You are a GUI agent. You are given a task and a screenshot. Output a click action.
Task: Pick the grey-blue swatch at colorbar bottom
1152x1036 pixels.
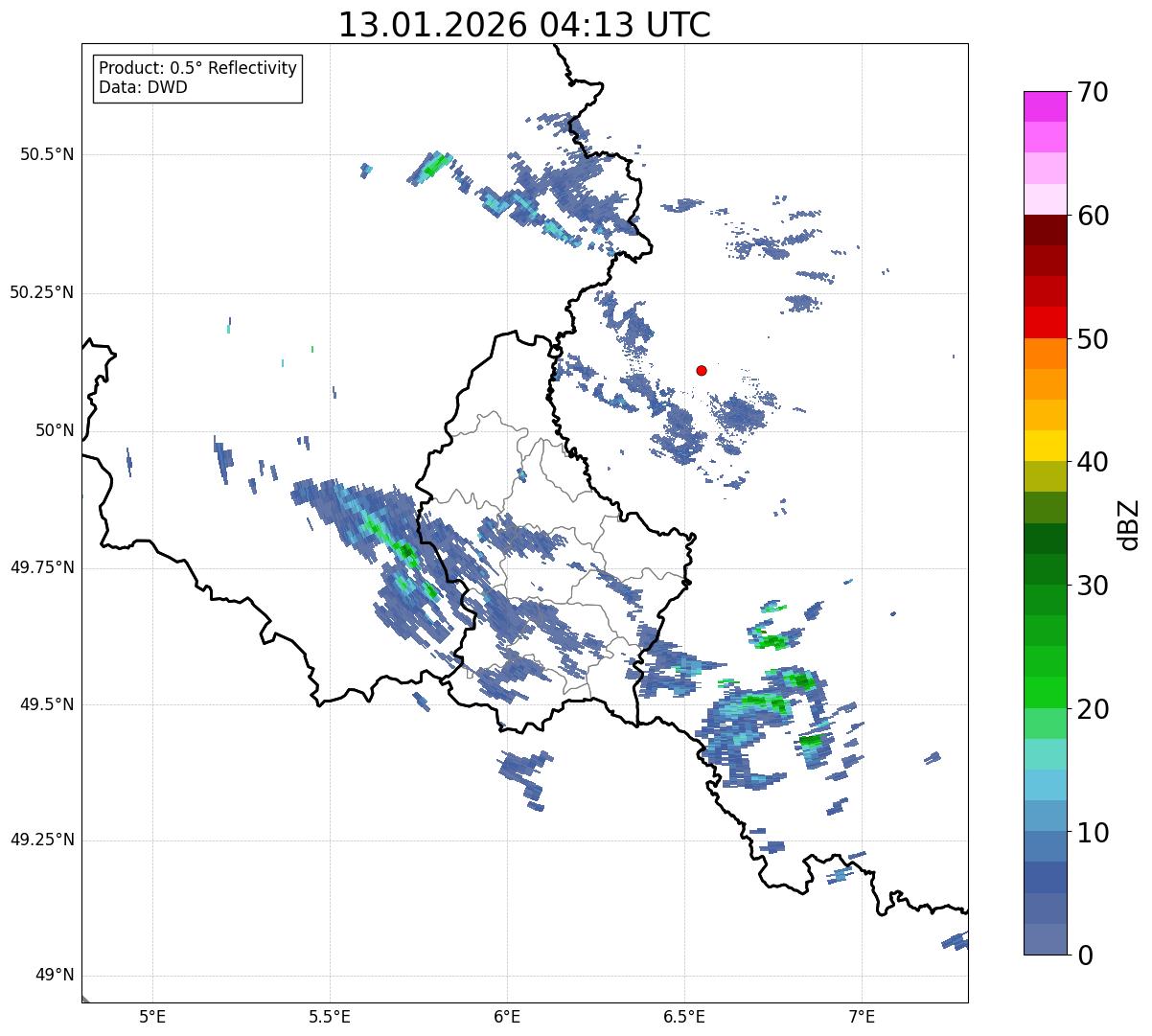1045,939
